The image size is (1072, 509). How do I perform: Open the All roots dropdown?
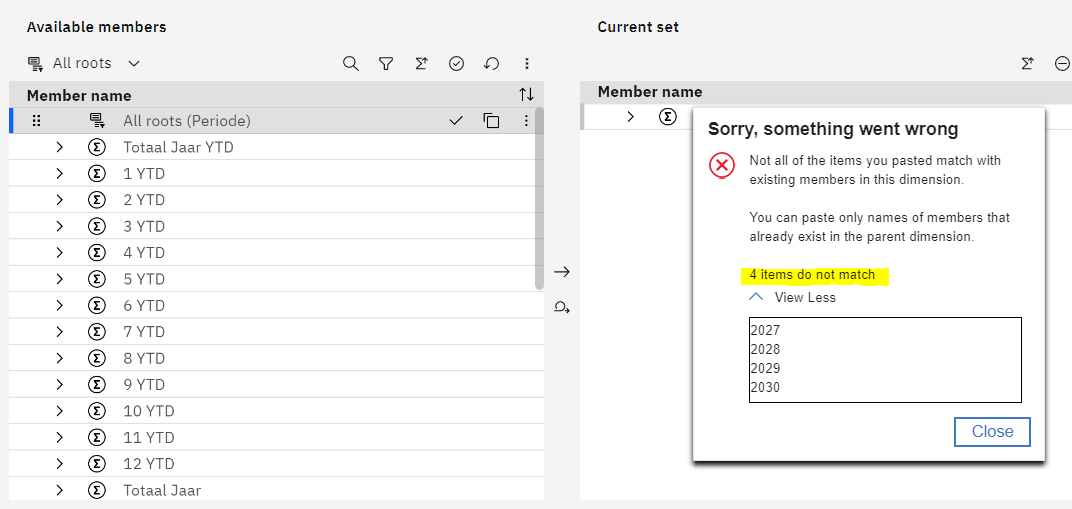(85, 63)
